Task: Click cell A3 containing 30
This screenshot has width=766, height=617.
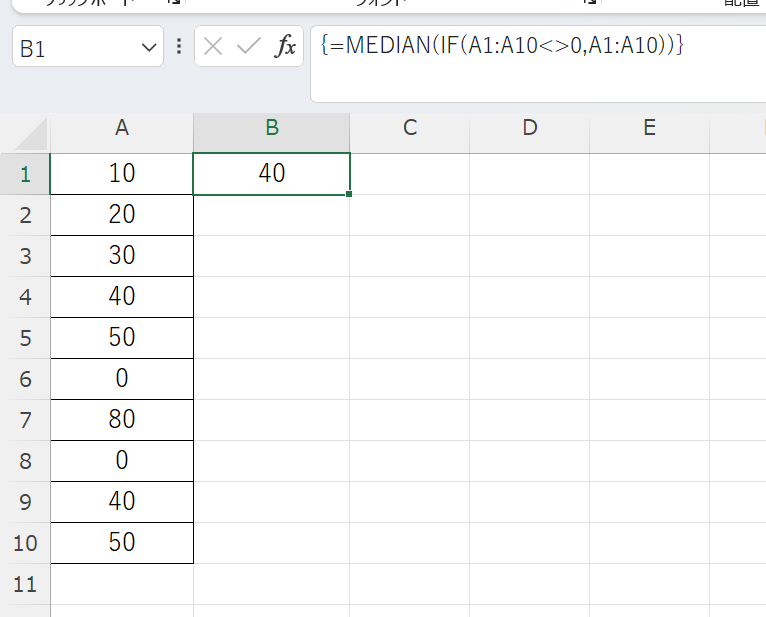Action: click(121, 256)
